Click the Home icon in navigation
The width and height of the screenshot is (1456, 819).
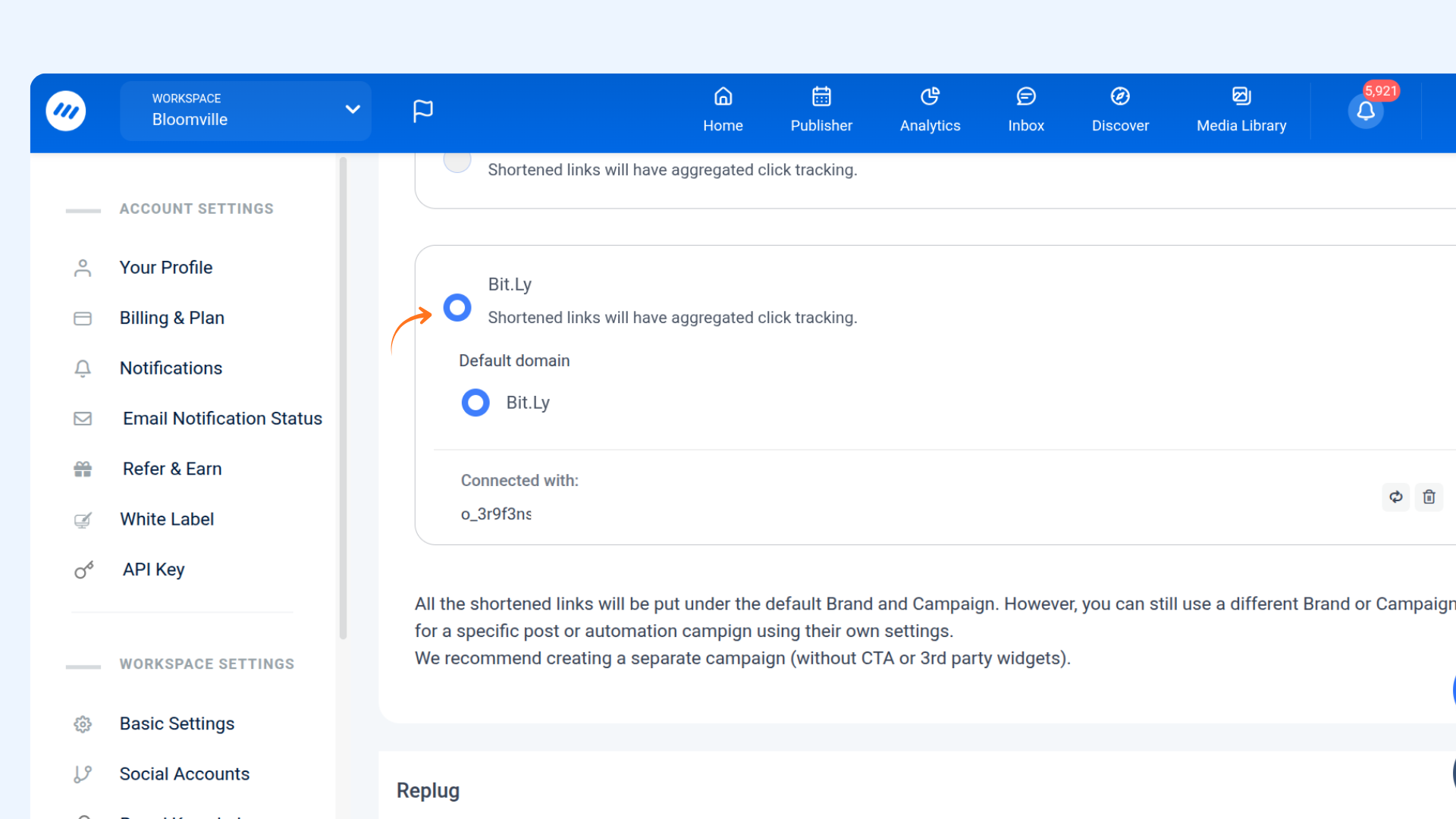pos(723,97)
